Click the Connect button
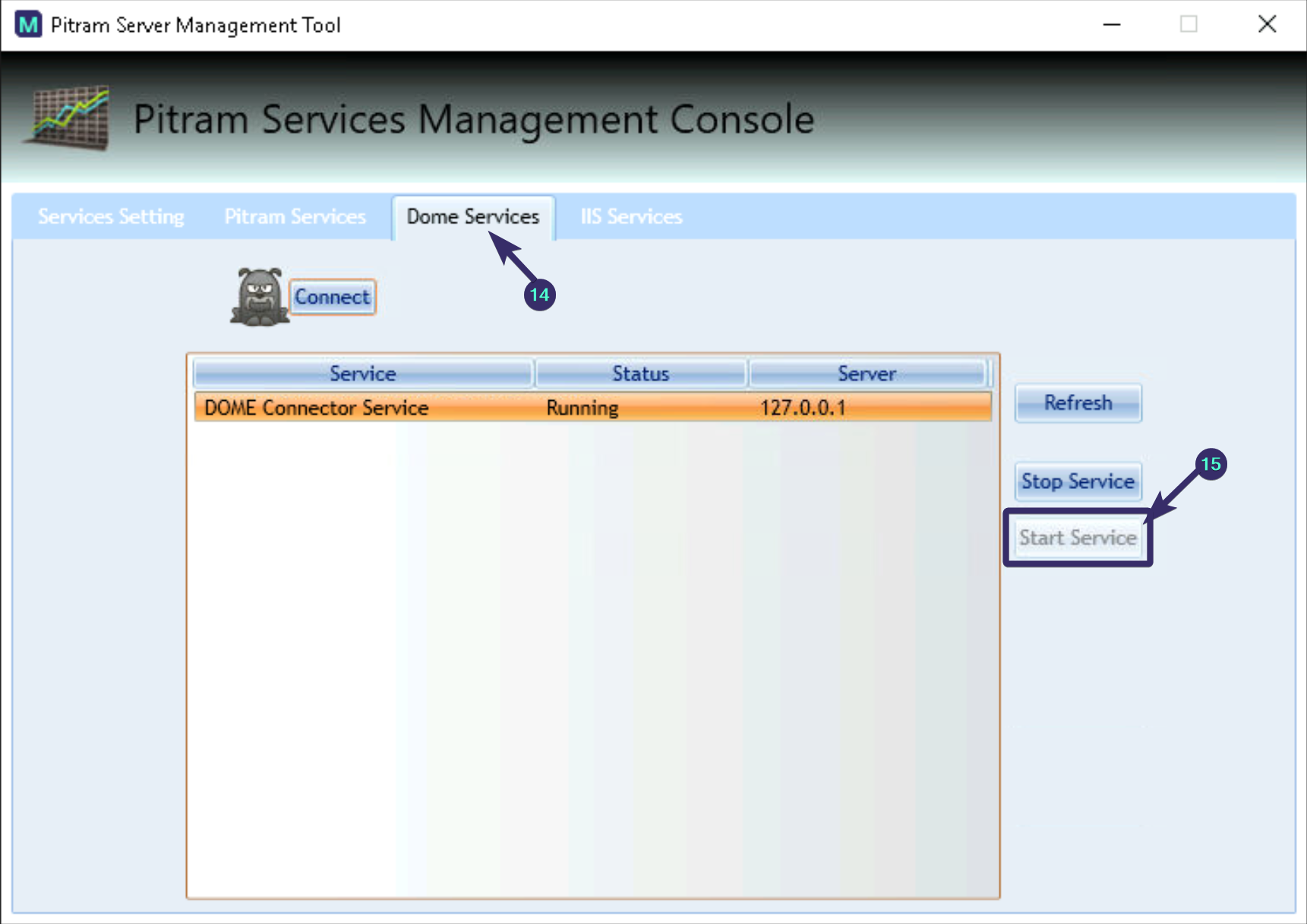The height and width of the screenshot is (924, 1307). point(332,297)
